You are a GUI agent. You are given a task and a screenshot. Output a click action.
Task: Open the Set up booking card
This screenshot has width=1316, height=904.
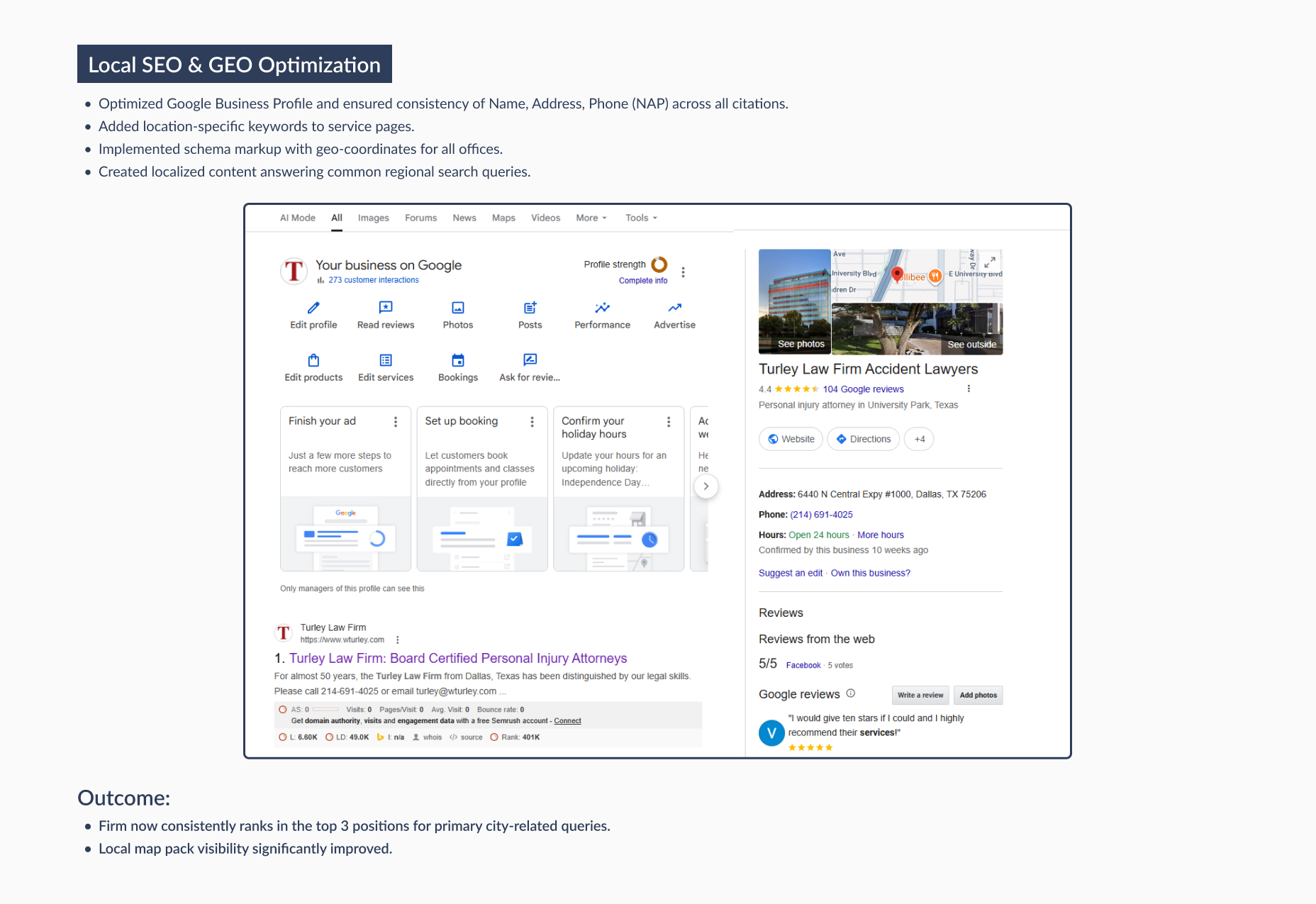pyautogui.click(x=482, y=489)
